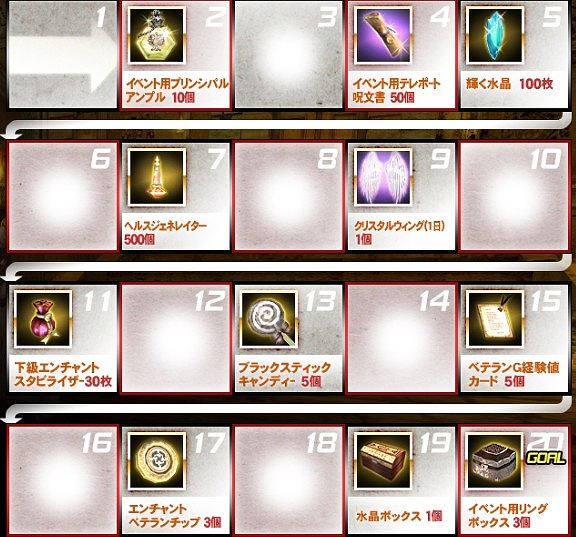Click the Enchant Veteran Chip coin icon
The height and width of the screenshot is (537, 576).
(x=157, y=461)
